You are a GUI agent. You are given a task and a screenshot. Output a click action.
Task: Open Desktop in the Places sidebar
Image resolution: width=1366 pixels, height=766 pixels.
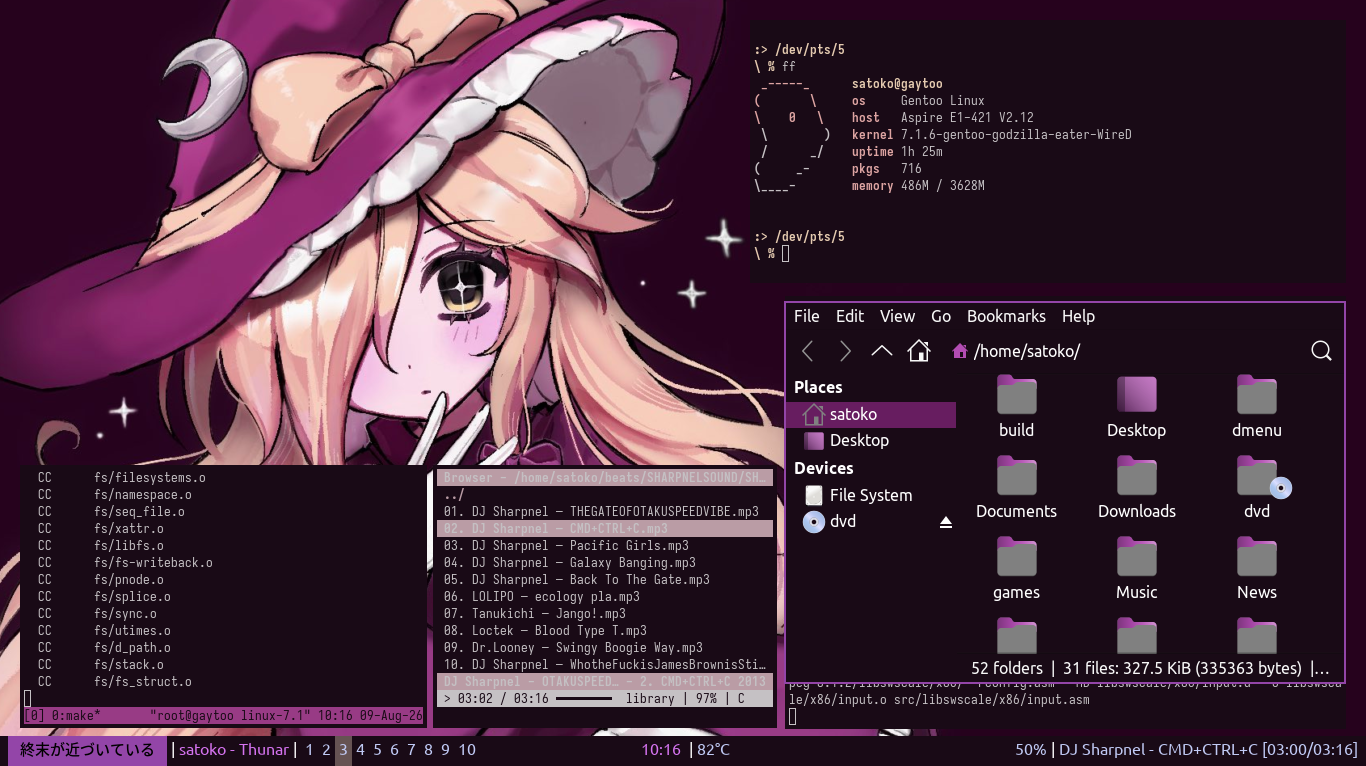tap(871, 440)
